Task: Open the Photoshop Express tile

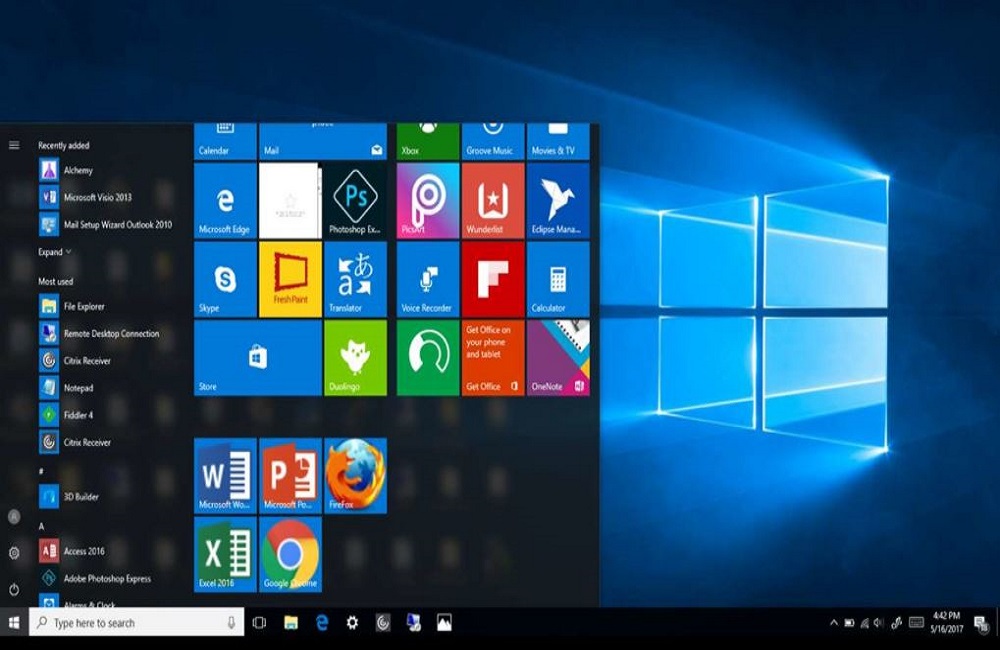Action: [354, 200]
